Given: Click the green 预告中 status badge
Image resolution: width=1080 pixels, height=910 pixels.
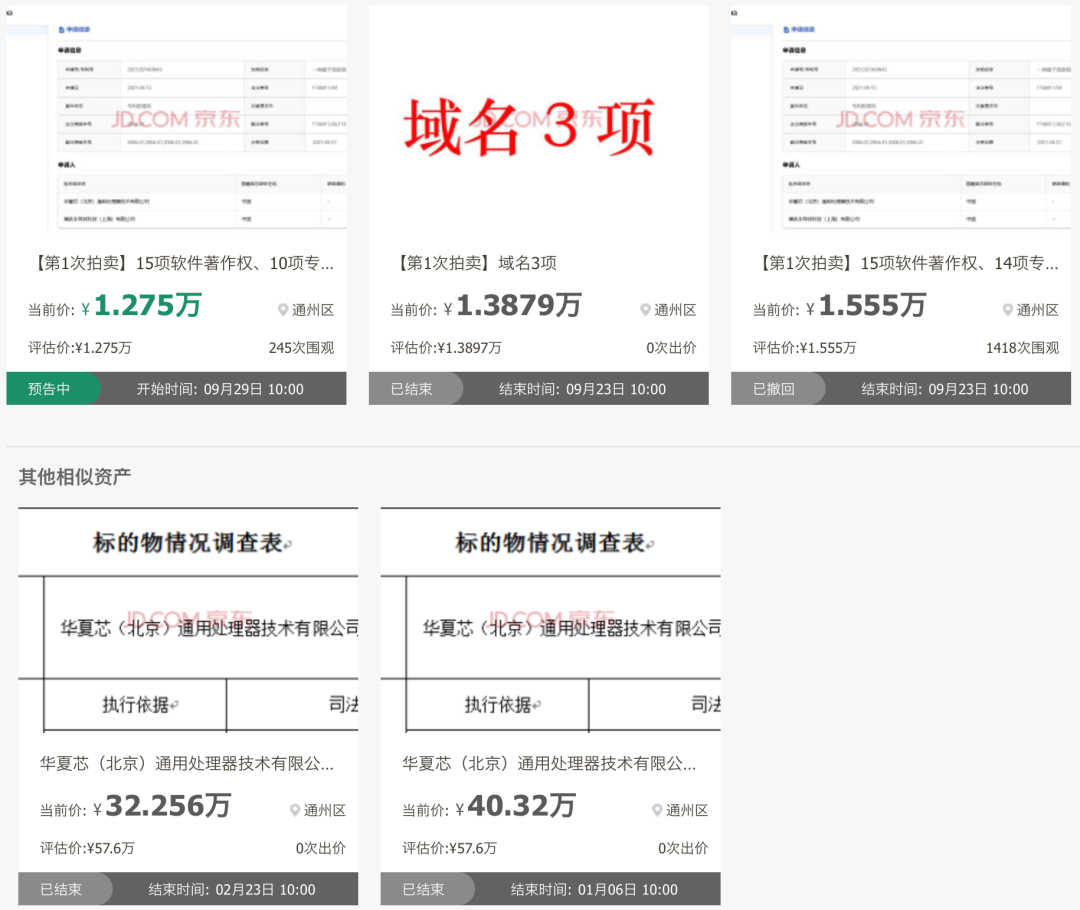Looking at the screenshot, I should click(x=50, y=389).
